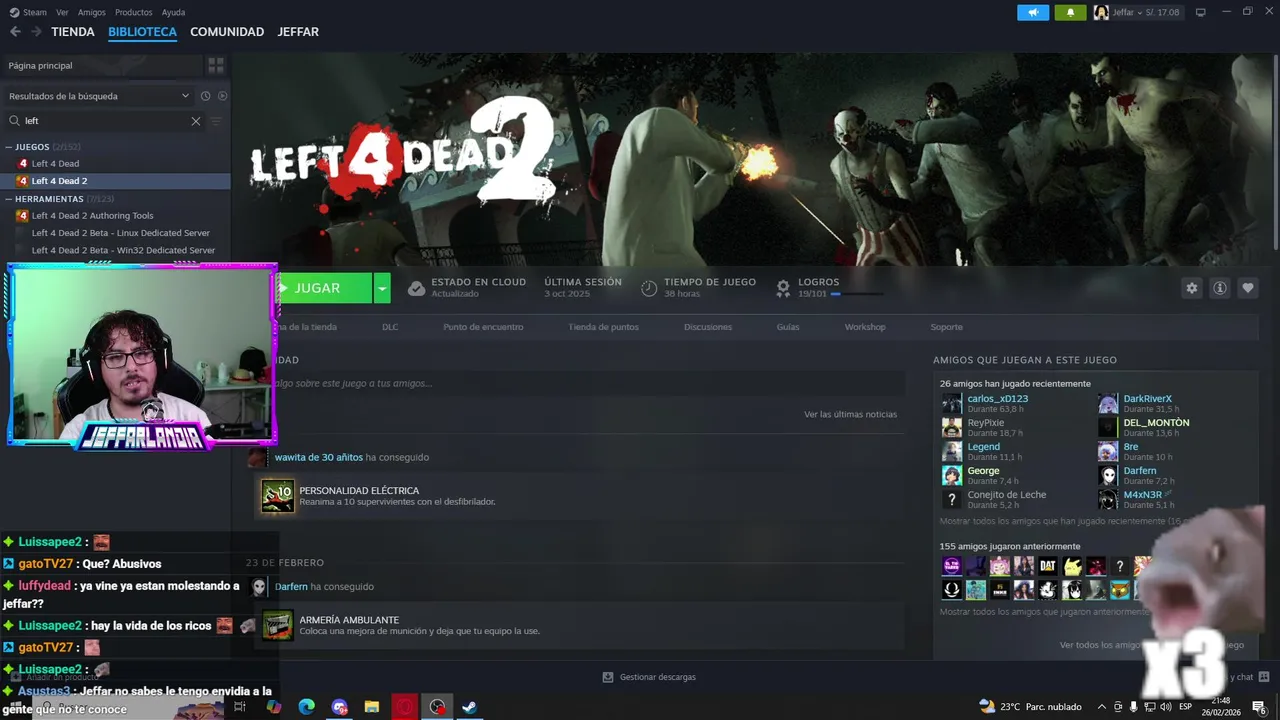This screenshot has width=1280, height=720.
Task: Show ready-to-play games only icon
Action: [x=222, y=96]
